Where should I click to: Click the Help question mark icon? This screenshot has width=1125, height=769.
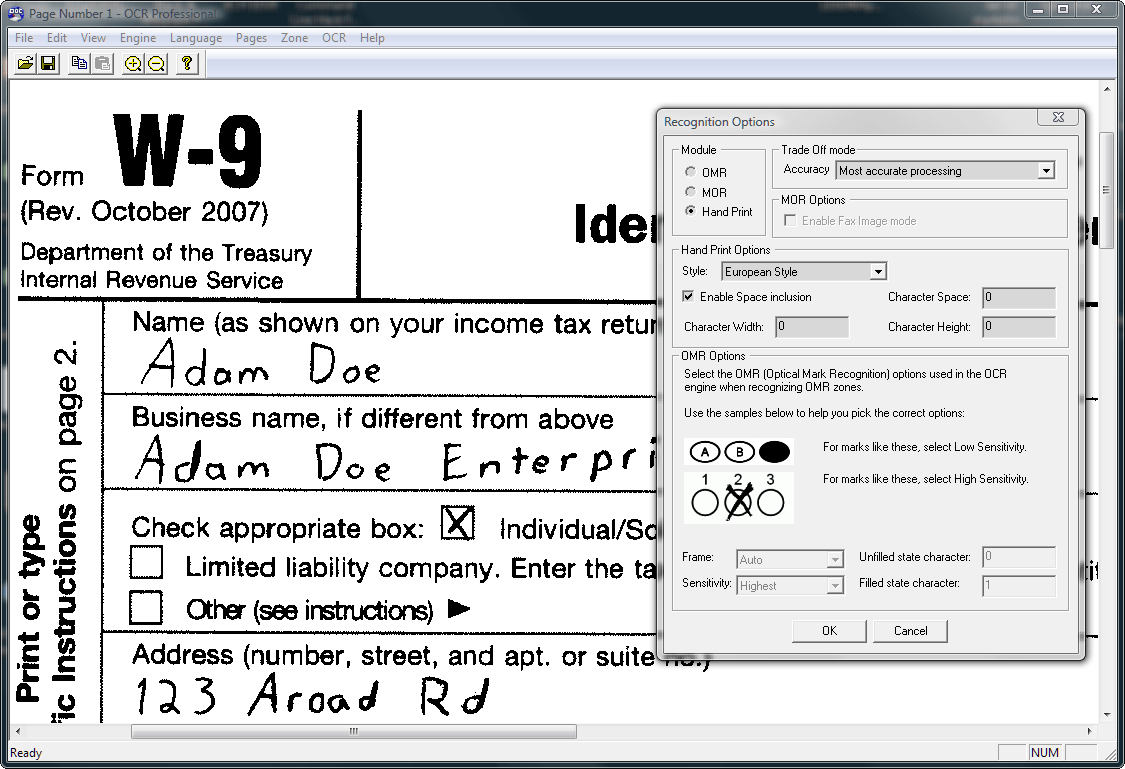tap(187, 64)
